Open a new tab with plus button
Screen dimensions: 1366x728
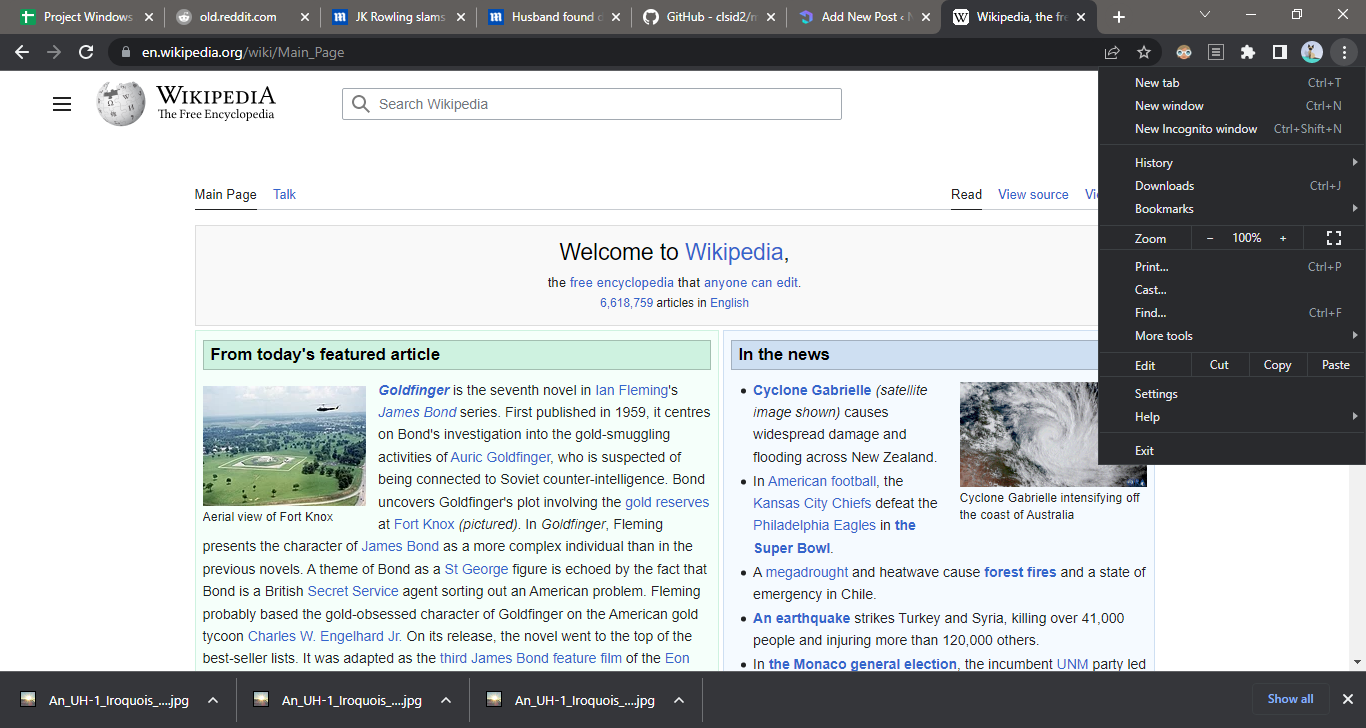(1119, 17)
